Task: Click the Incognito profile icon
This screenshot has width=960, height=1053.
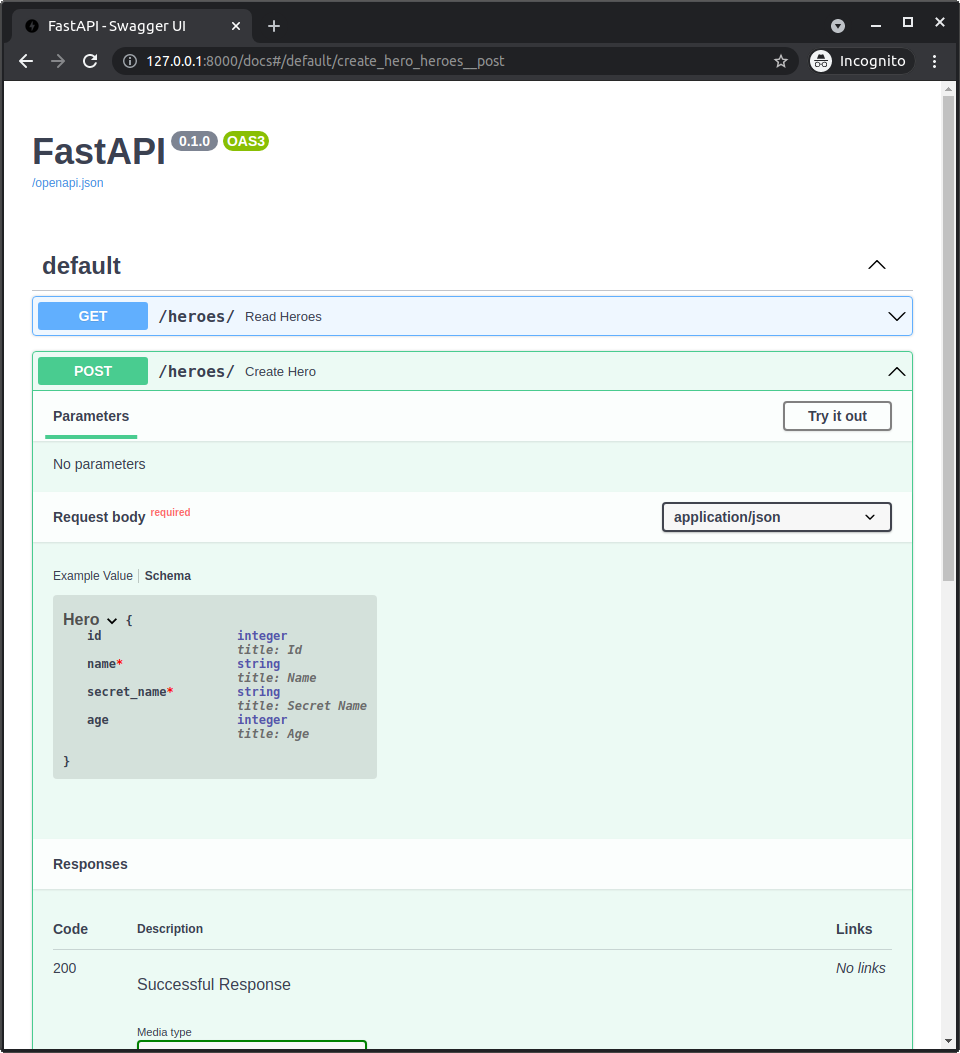Action: [x=820, y=61]
